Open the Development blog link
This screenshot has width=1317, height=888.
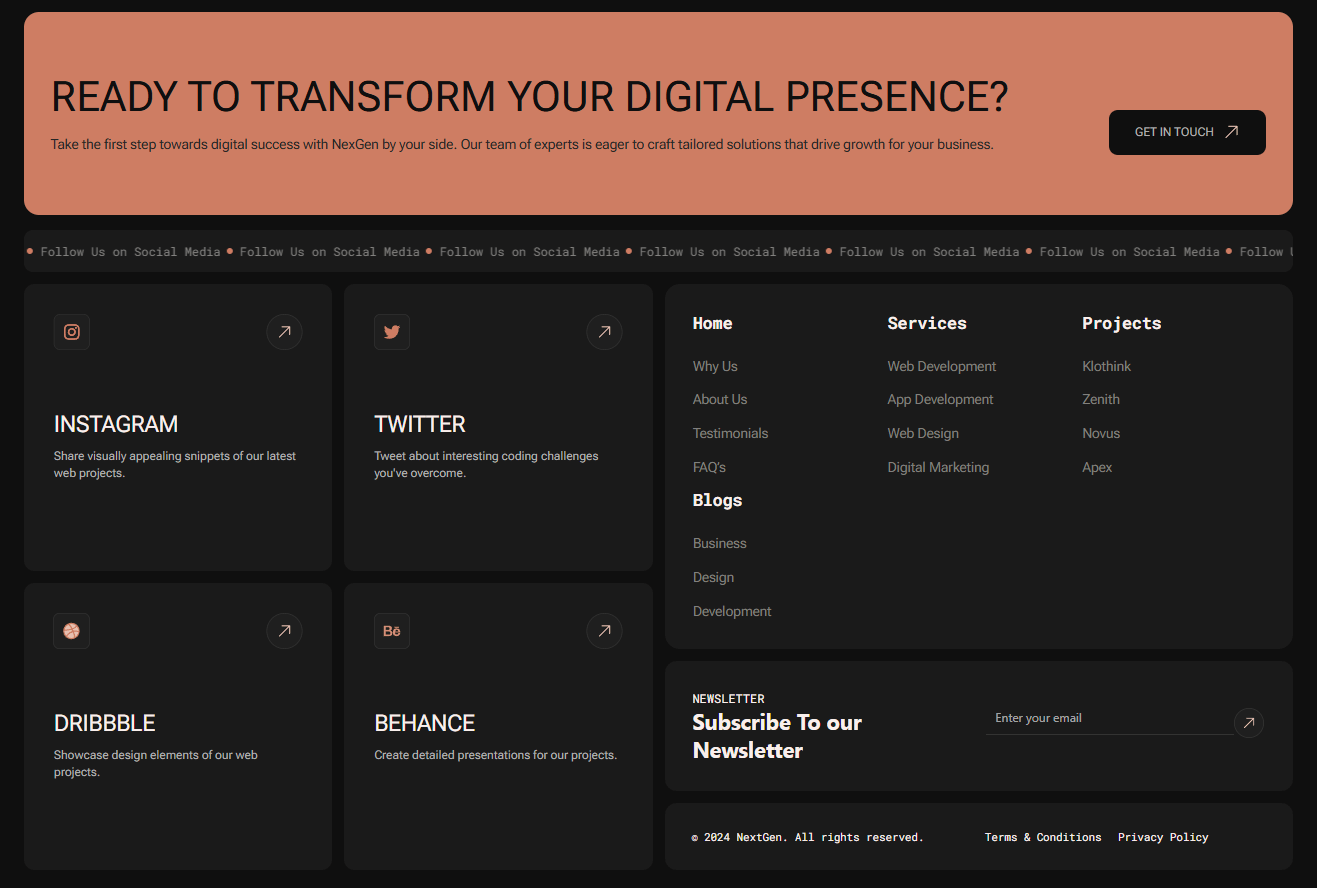click(732, 611)
